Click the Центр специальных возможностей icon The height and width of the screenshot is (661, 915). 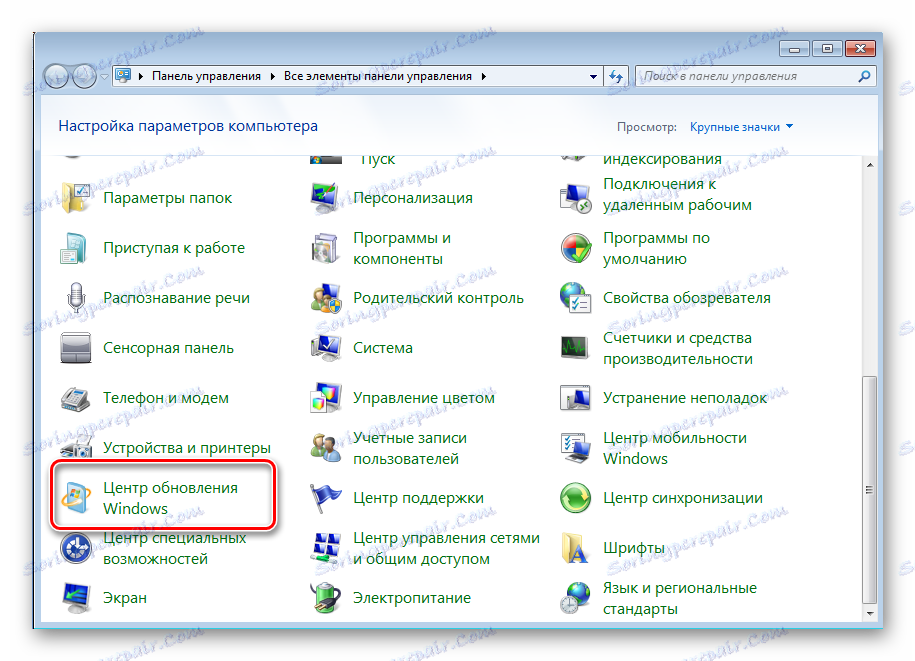(x=76, y=548)
